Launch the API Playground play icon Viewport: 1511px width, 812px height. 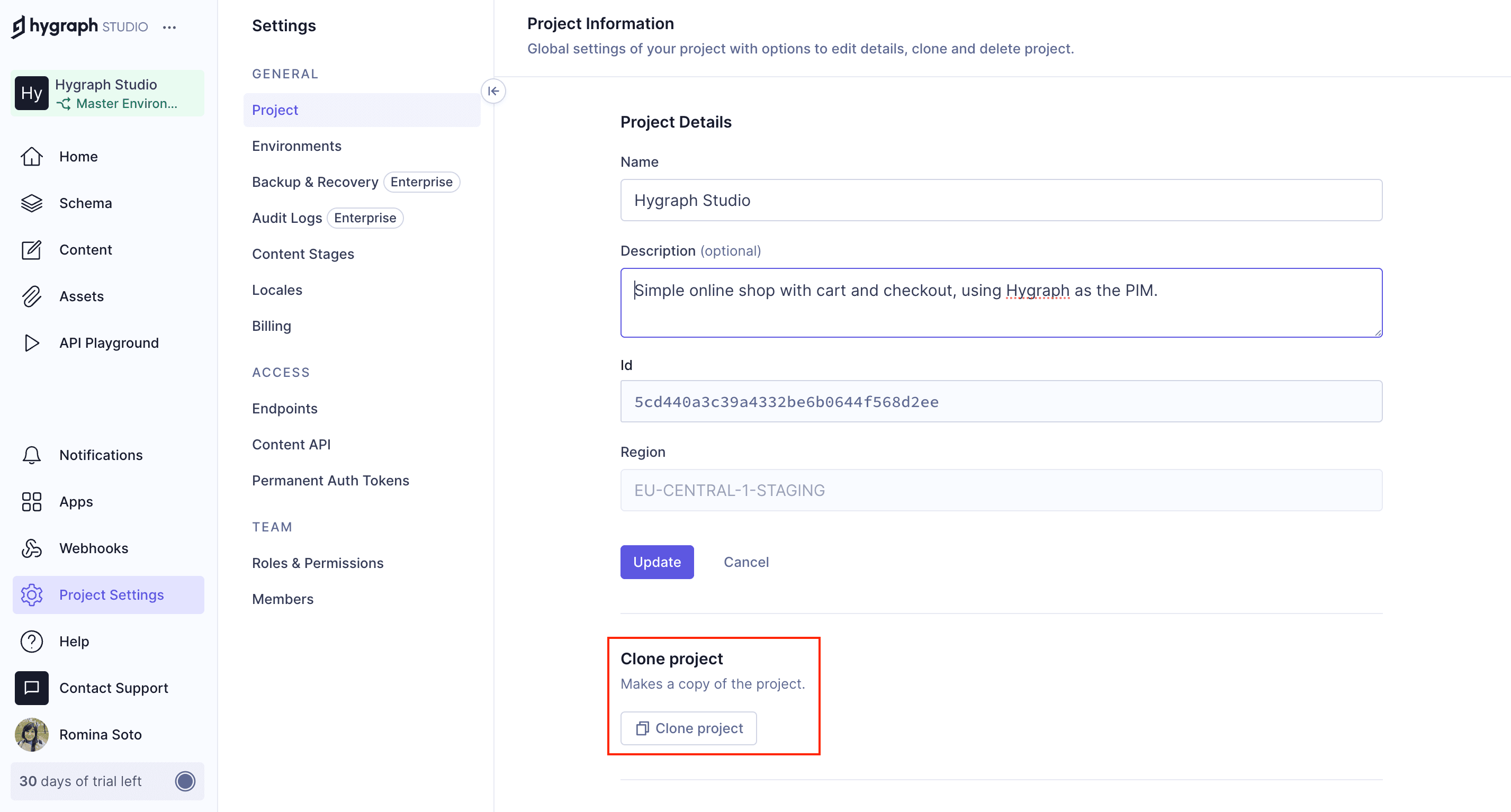(32, 343)
